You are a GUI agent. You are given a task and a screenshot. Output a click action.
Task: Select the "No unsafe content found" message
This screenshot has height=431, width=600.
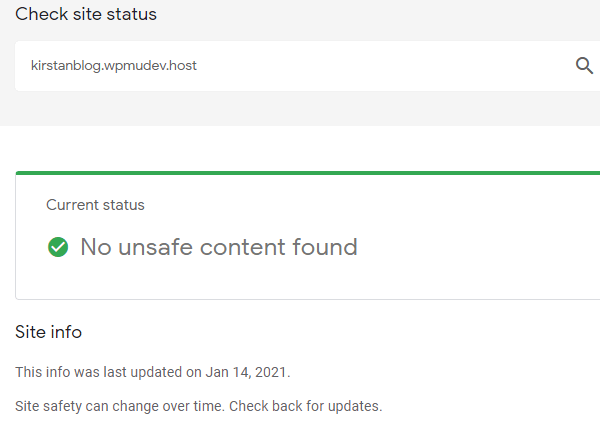pyautogui.click(x=218, y=247)
